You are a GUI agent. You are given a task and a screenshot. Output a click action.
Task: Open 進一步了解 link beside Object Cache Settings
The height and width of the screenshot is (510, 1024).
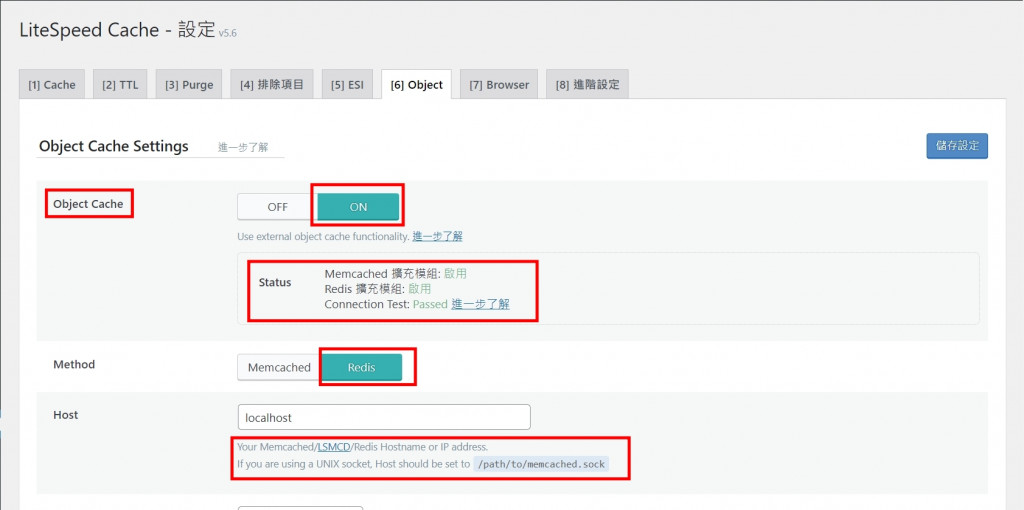click(x=243, y=147)
